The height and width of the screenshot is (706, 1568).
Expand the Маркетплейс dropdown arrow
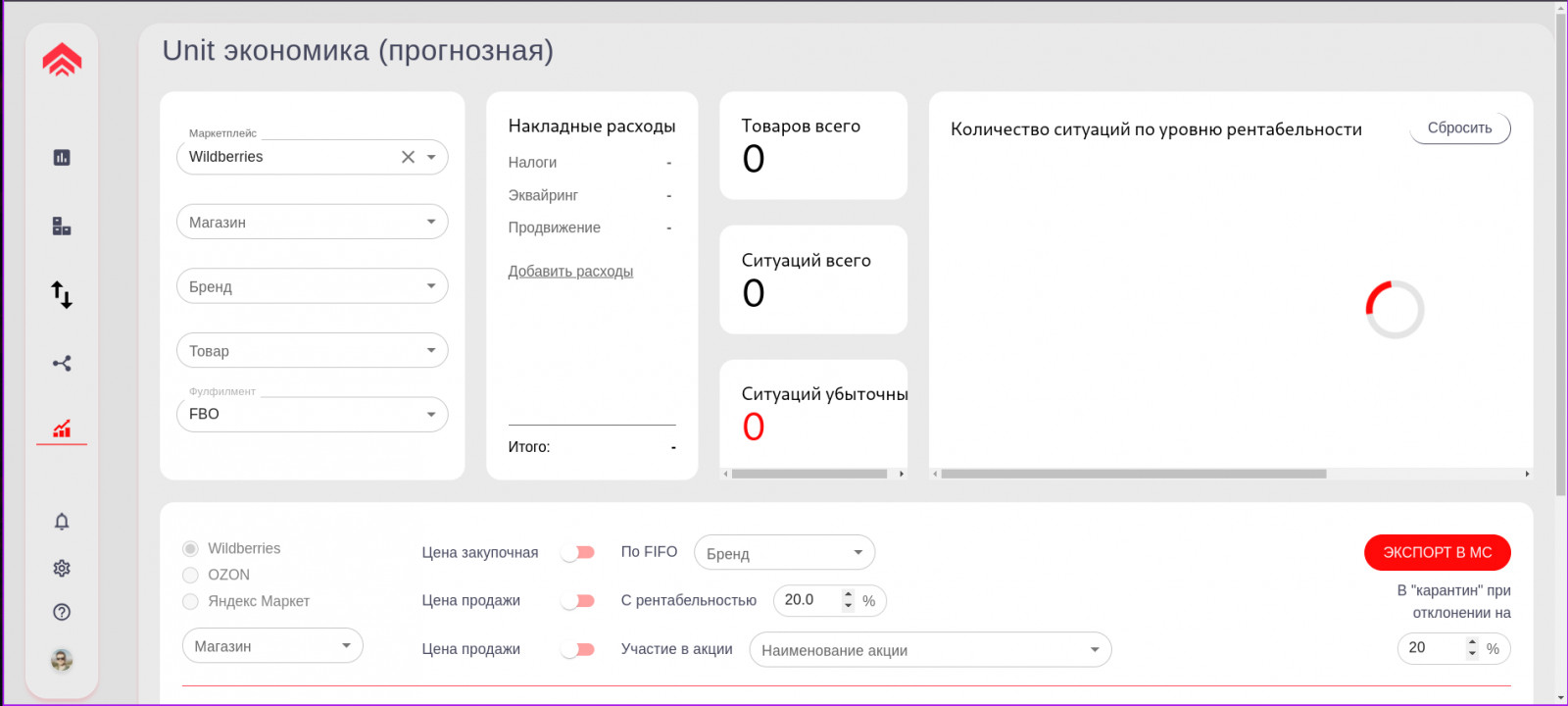431,157
